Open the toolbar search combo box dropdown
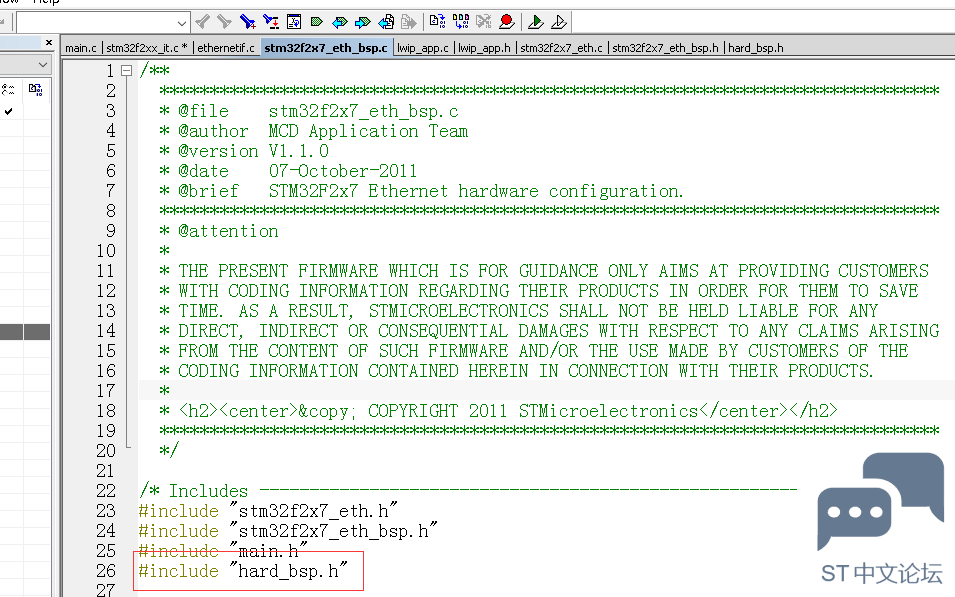The width and height of the screenshot is (955, 597). pos(181,23)
